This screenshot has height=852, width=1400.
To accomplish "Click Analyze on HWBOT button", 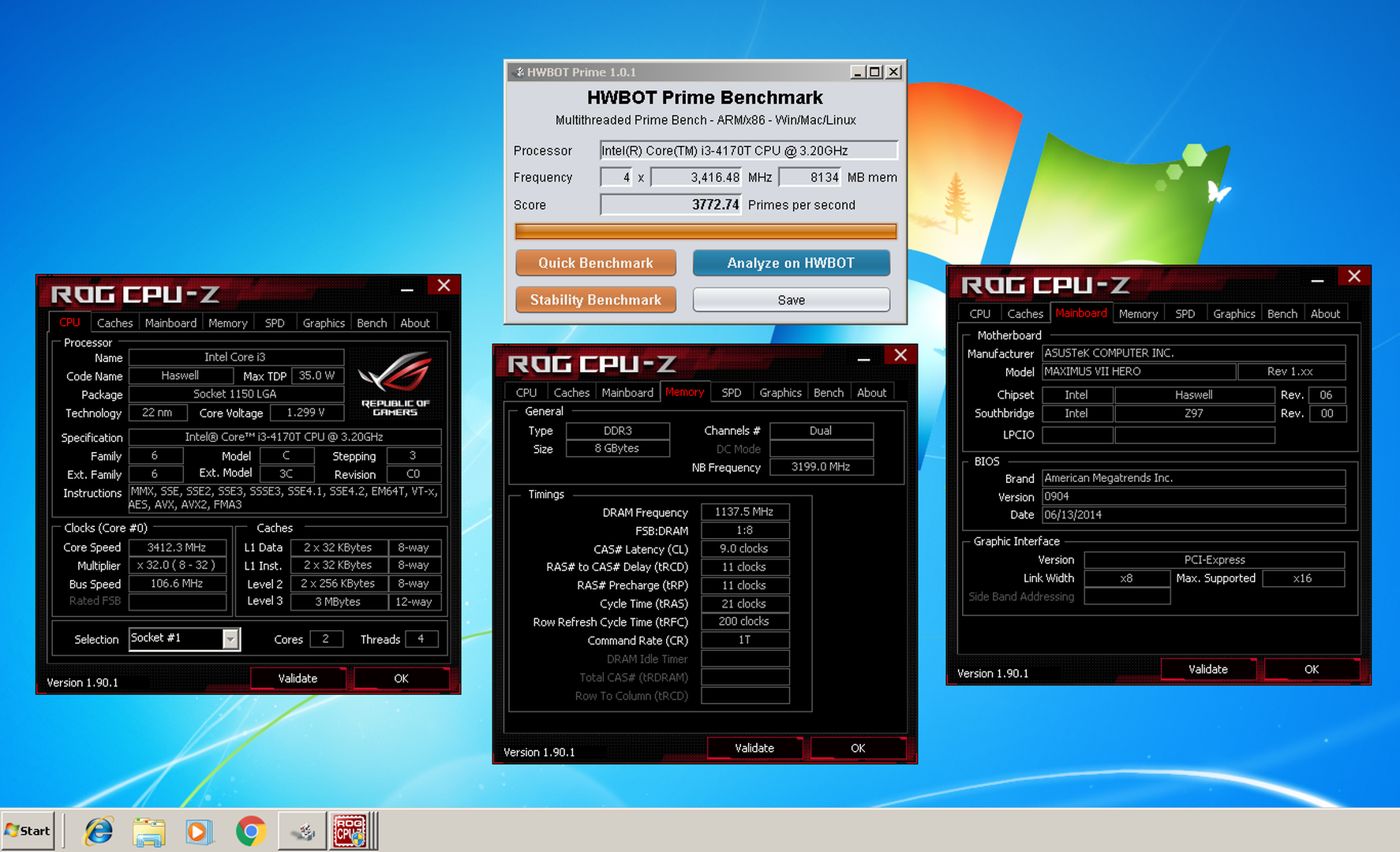I will [x=791, y=263].
